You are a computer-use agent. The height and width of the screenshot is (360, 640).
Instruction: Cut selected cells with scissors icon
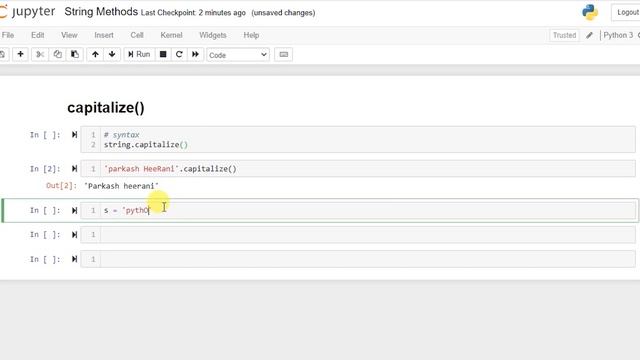[40, 54]
